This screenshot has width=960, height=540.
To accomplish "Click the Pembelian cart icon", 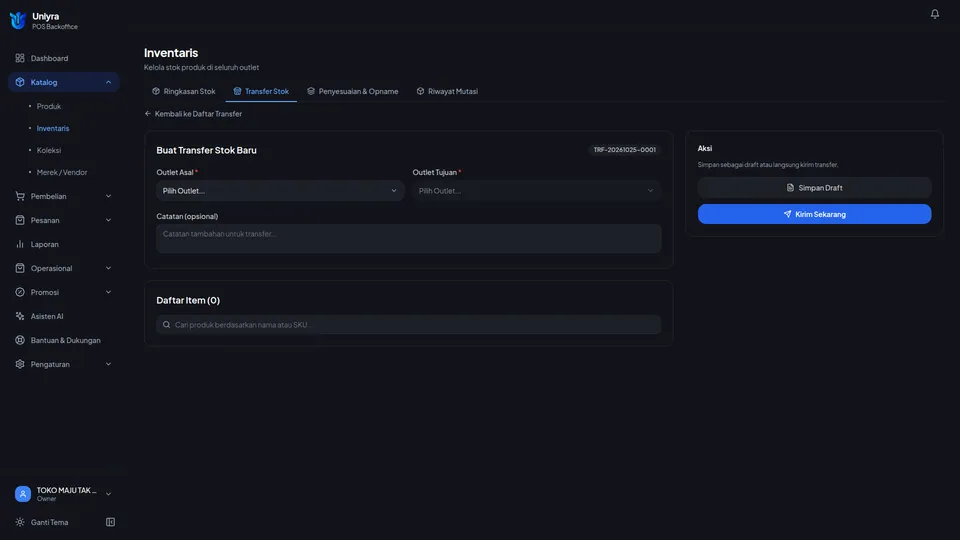I will 20,196.
